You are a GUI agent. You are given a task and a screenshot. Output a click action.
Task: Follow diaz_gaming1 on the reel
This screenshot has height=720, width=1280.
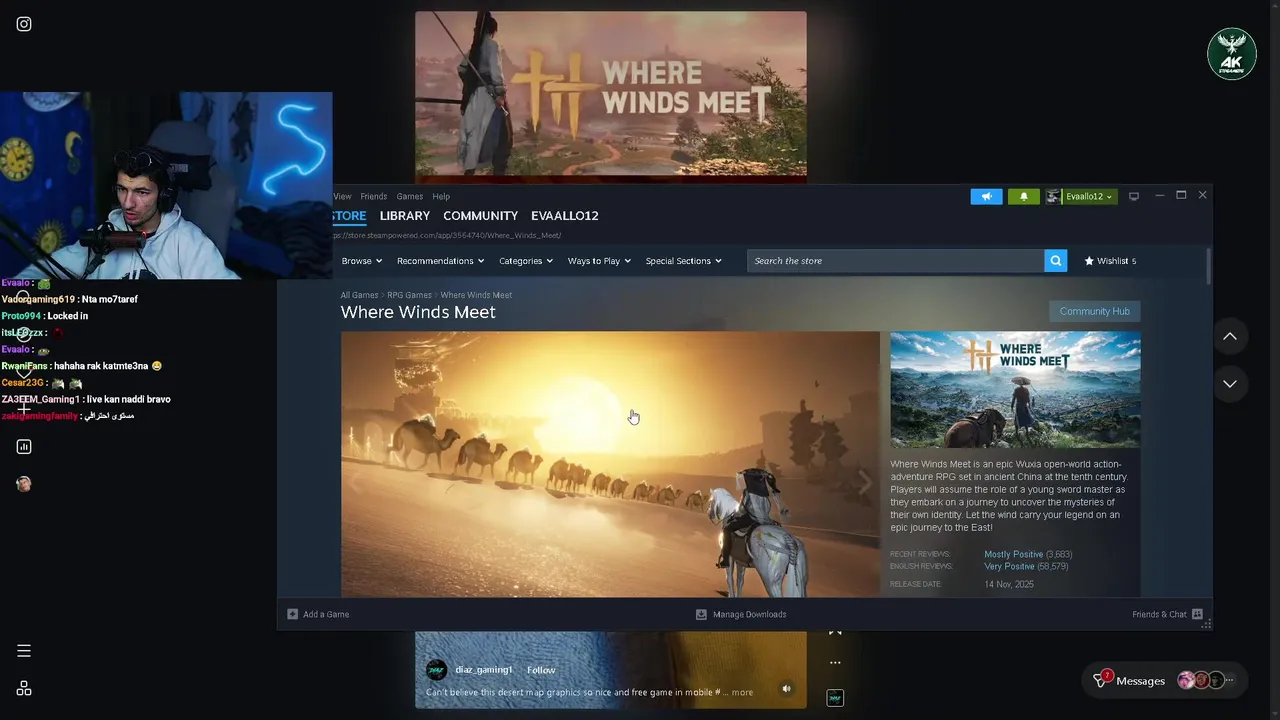(541, 670)
